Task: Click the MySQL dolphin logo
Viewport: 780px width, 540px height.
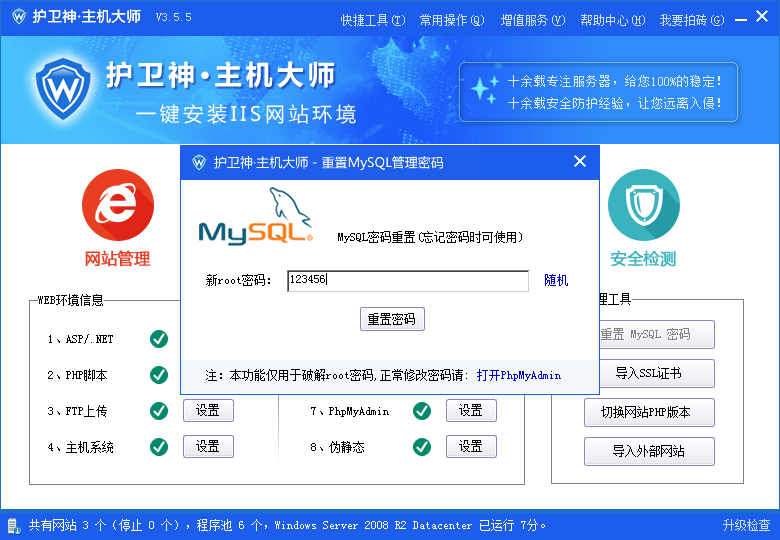Action: [x=256, y=218]
